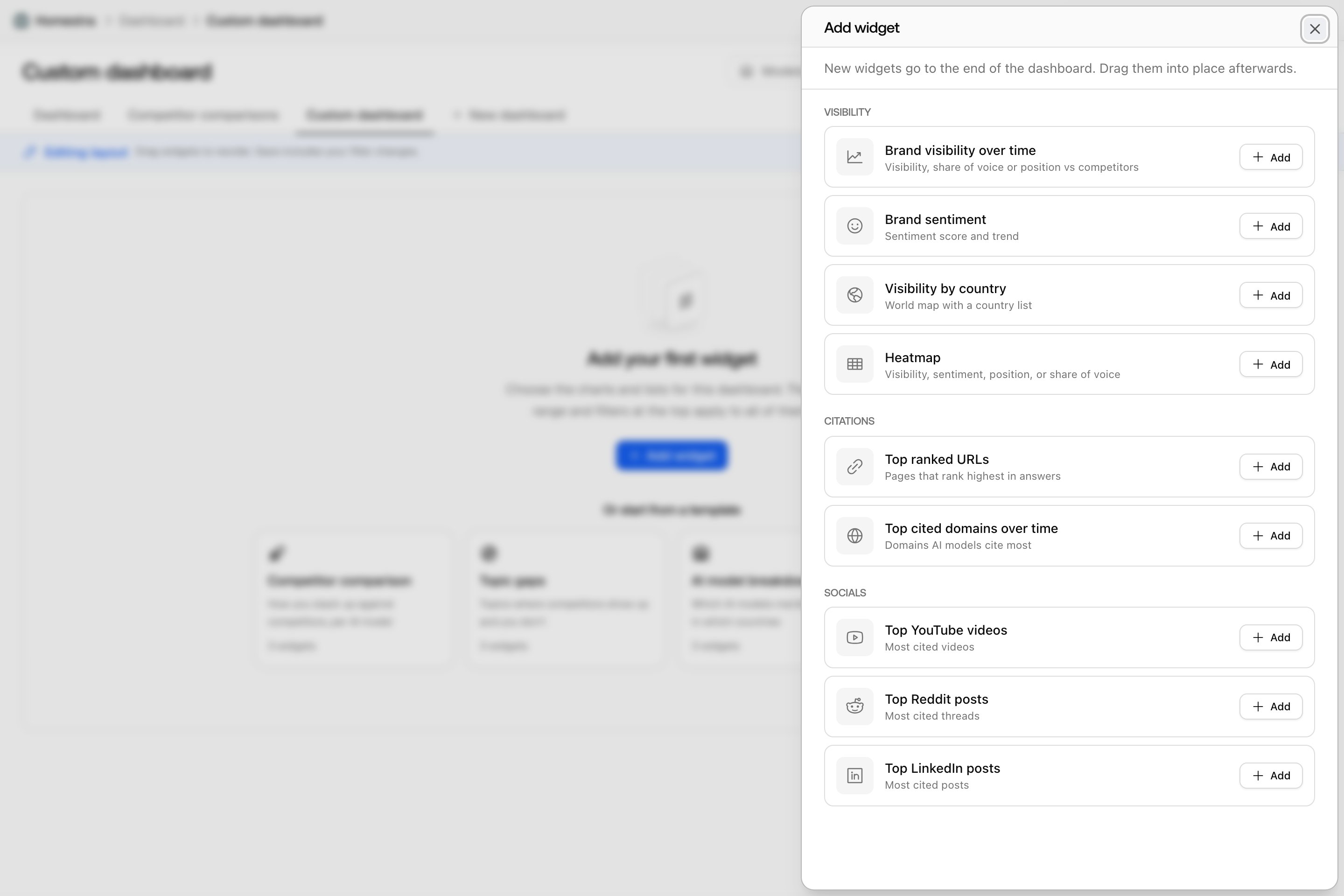Click the 'Brand visibility over time' title
Image resolution: width=1344 pixels, height=896 pixels.
[960, 150]
